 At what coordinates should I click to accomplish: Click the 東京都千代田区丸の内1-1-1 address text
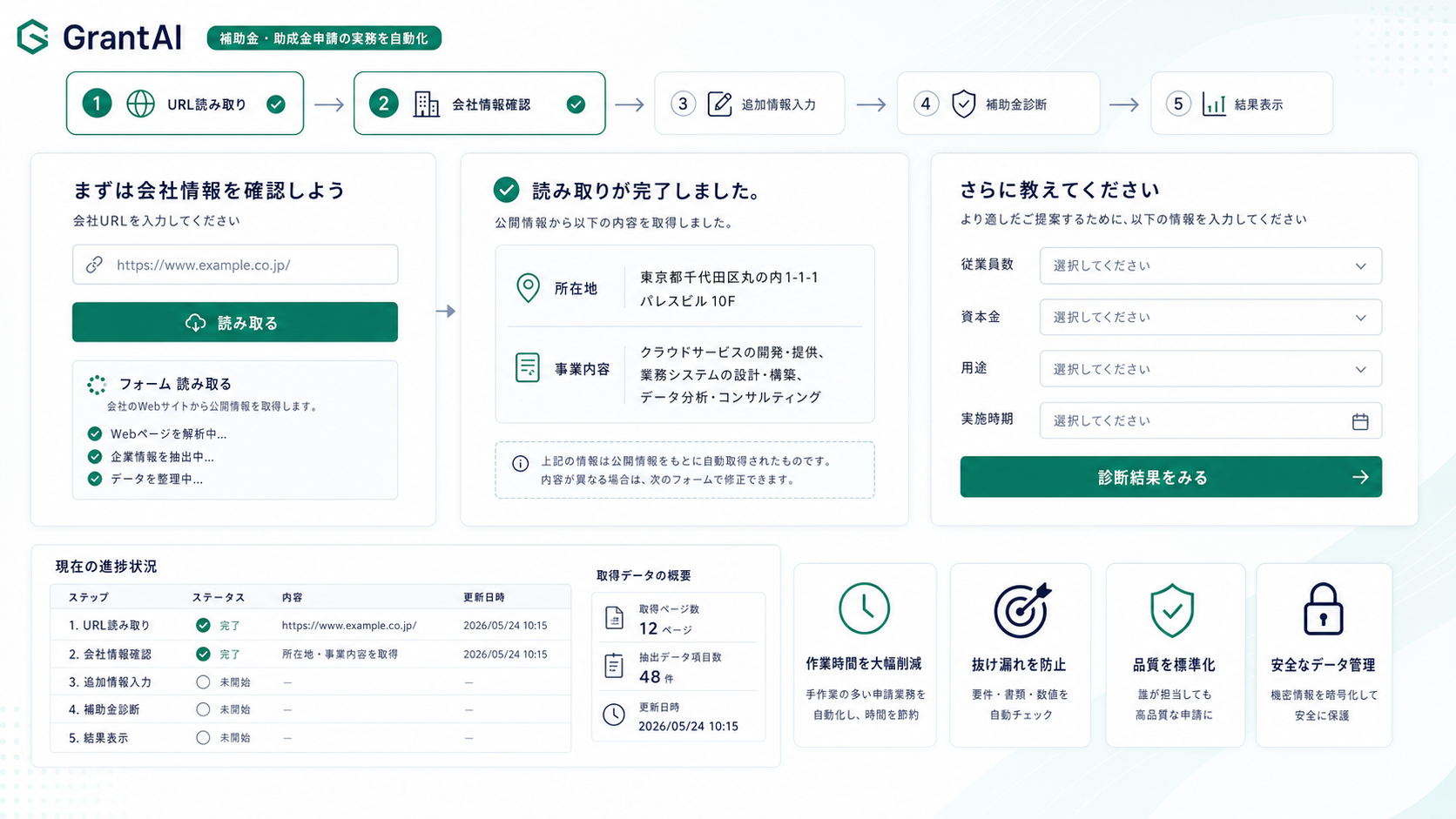(x=729, y=277)
